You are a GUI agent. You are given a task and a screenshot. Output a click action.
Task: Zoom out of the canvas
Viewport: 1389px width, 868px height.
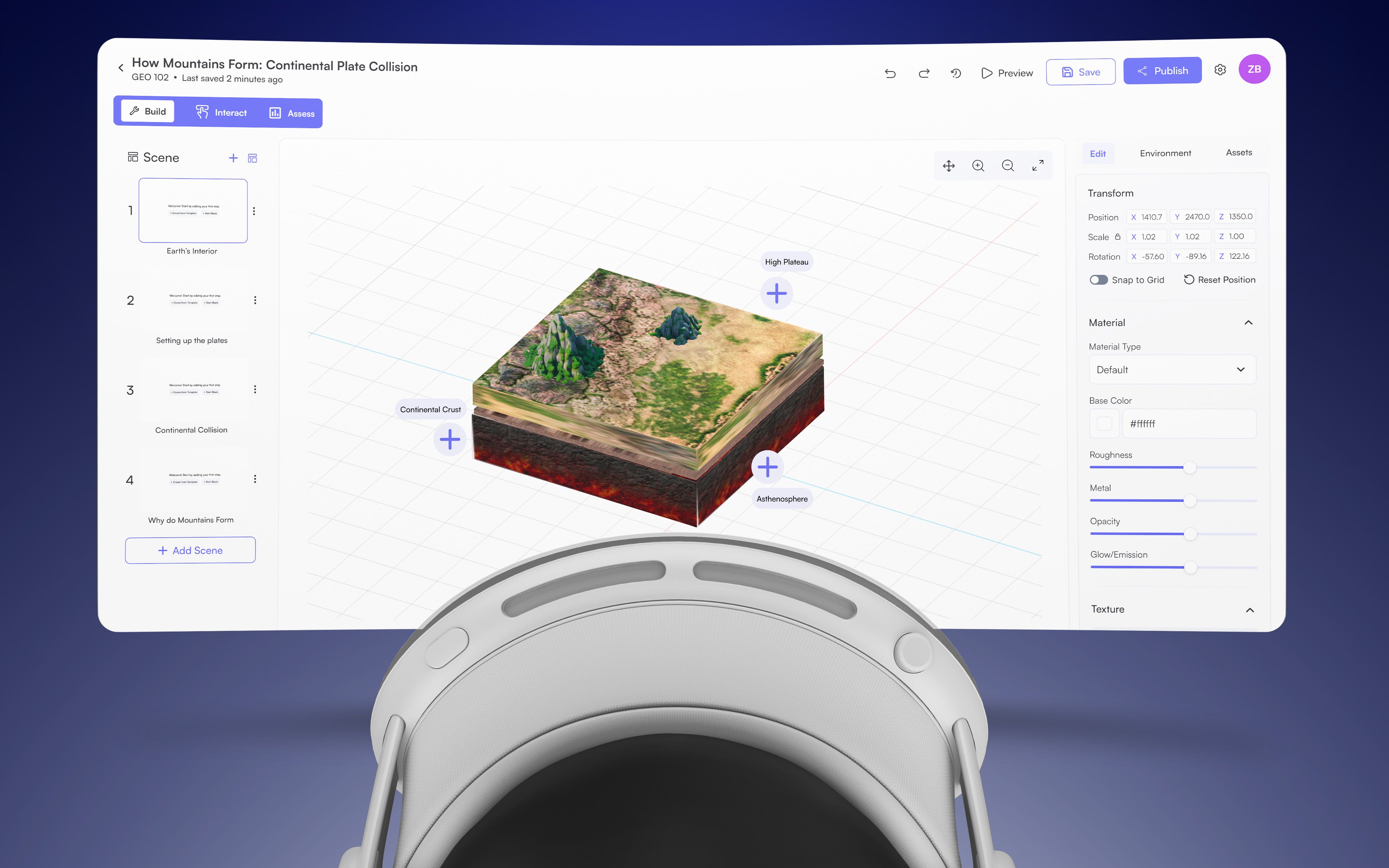click(x=1008, y=166)
